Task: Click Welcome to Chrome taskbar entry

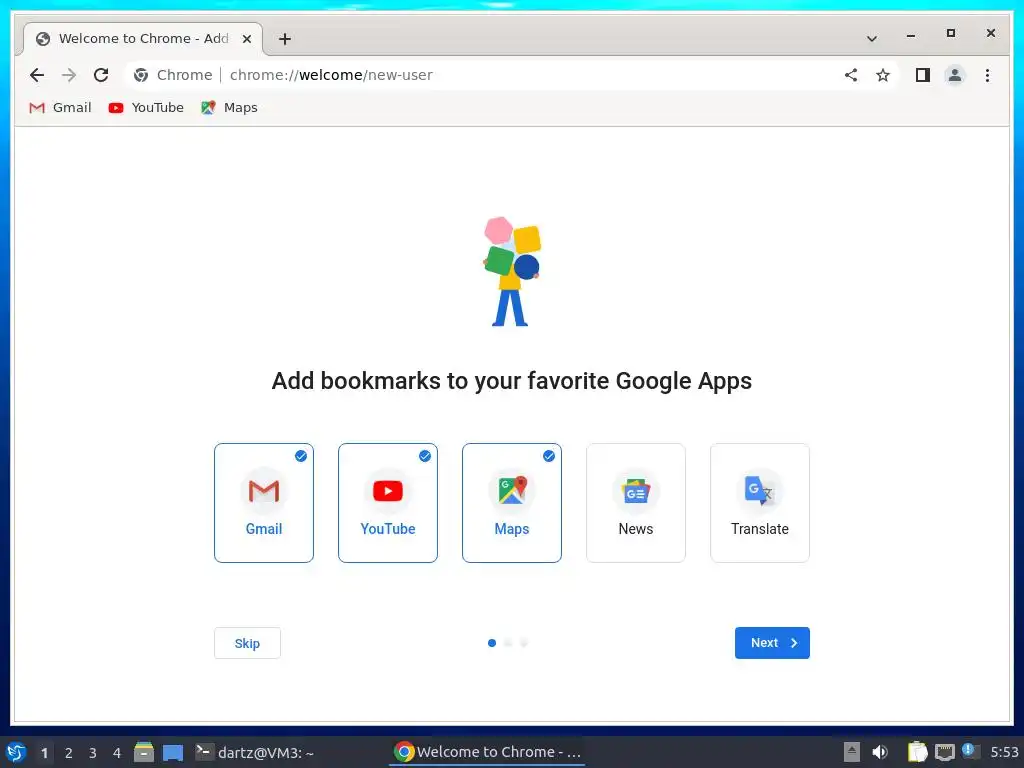Action: 487,752
